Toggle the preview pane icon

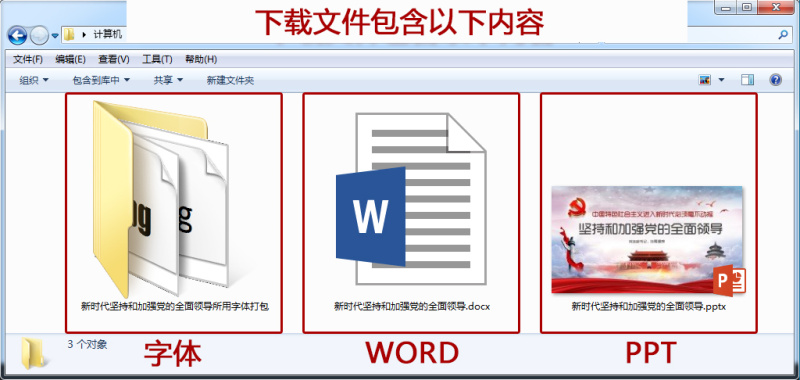pyautogui.click(x=747, y=80)
